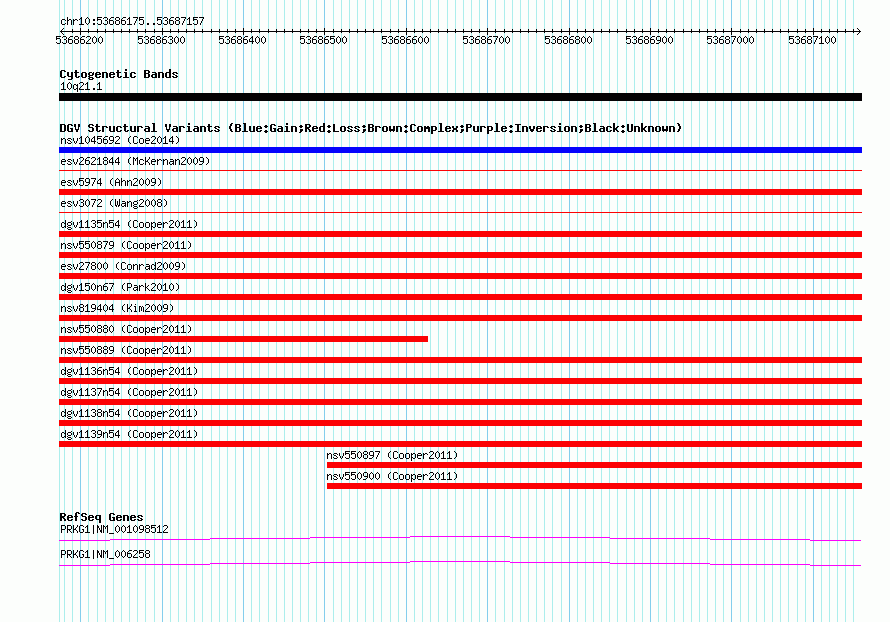
Task: Click the magenta PRKG1|NM_006258 gene line
Action: 460,563
